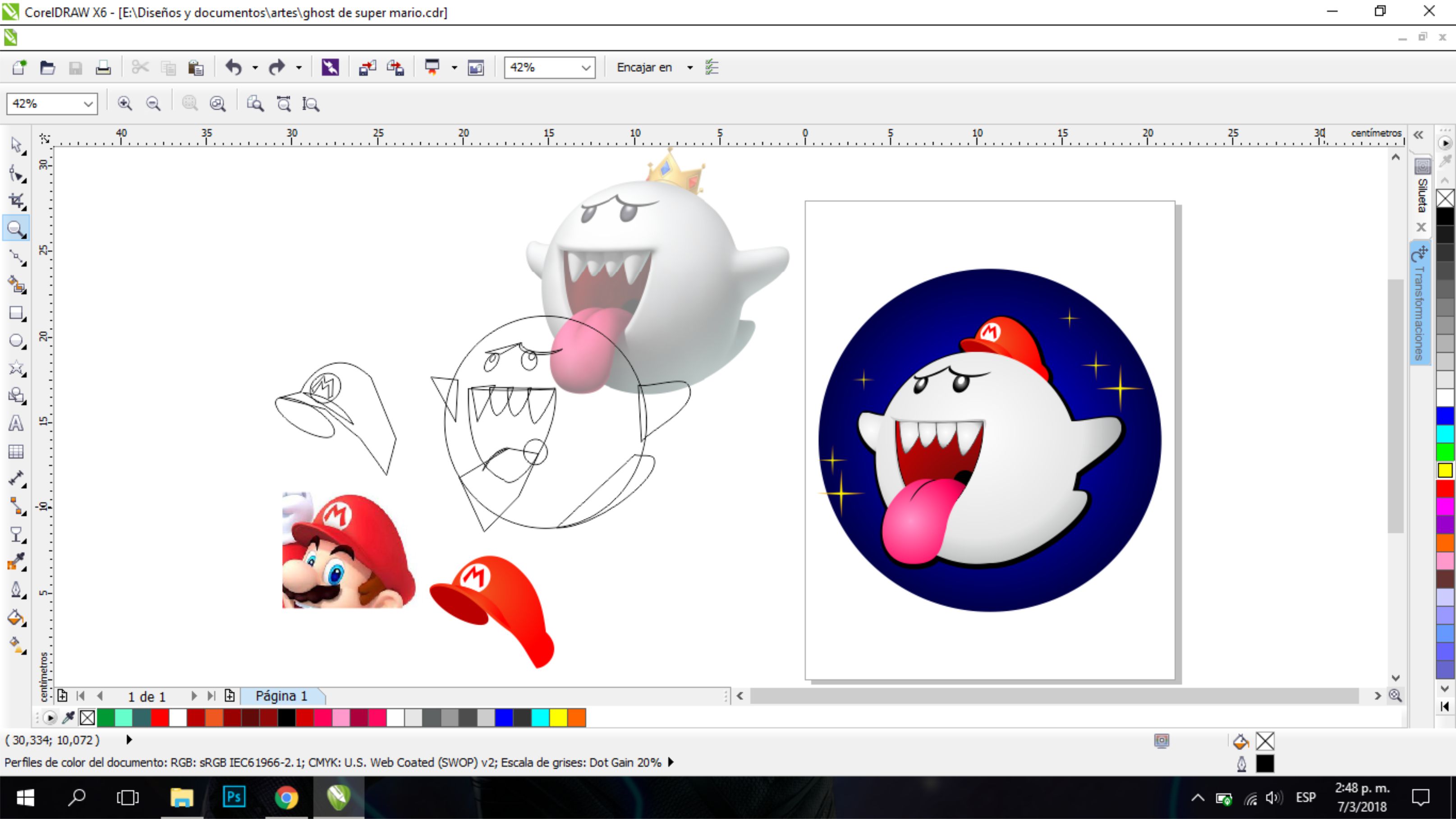
Task: Select the Shape edit tool
Action: click(x=16, y=174)
